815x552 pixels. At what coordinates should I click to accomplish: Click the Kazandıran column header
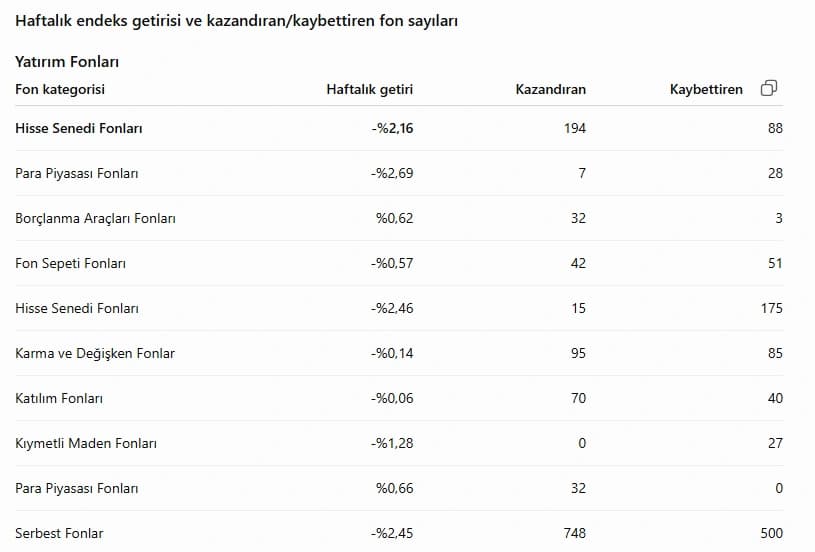point(550,89)
